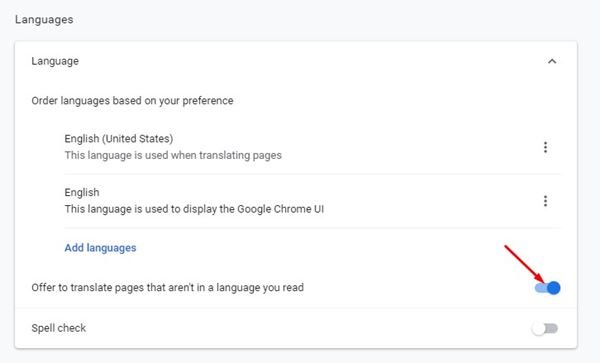Open more actions for English (United States)
The image size is (600, 363).
tap(545, 147)
